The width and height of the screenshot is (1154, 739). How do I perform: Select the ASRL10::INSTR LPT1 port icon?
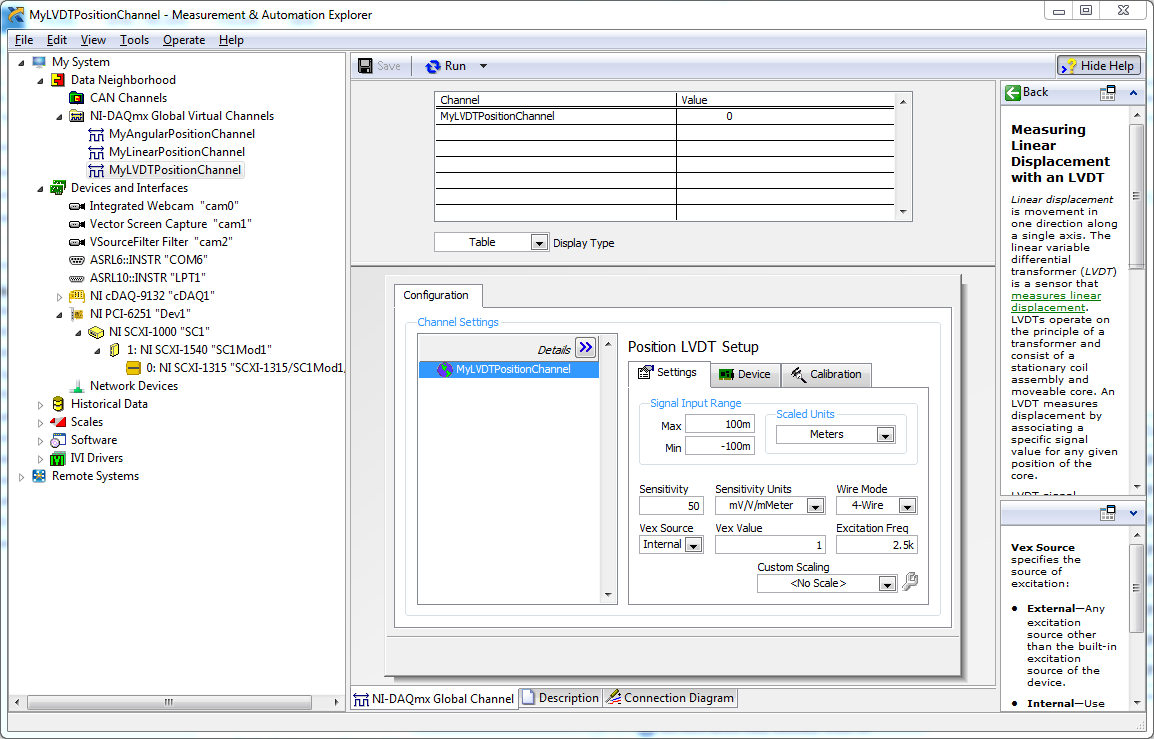77,278
